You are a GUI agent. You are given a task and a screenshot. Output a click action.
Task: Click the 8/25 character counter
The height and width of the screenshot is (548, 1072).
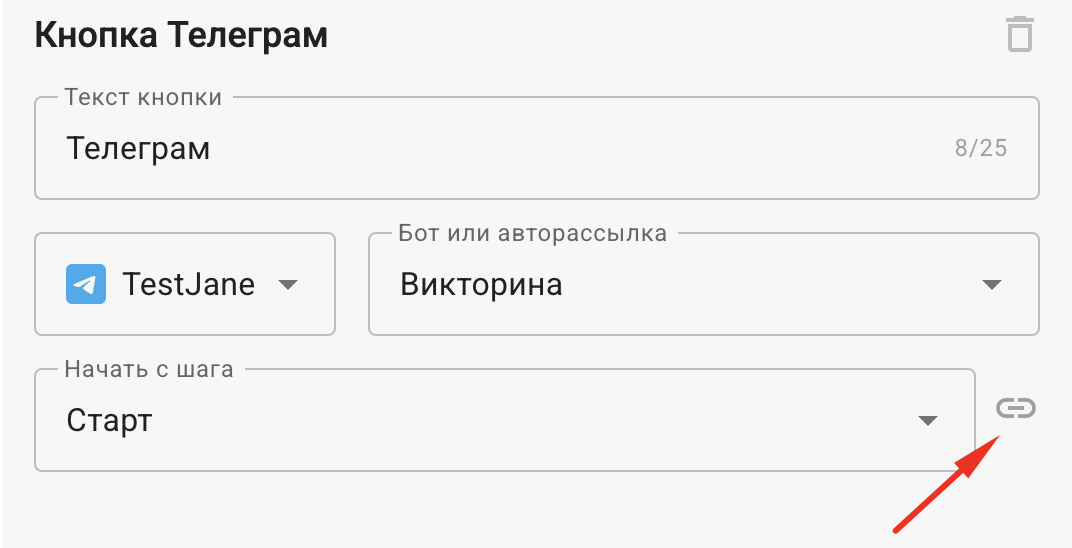(x=980, y=149)
